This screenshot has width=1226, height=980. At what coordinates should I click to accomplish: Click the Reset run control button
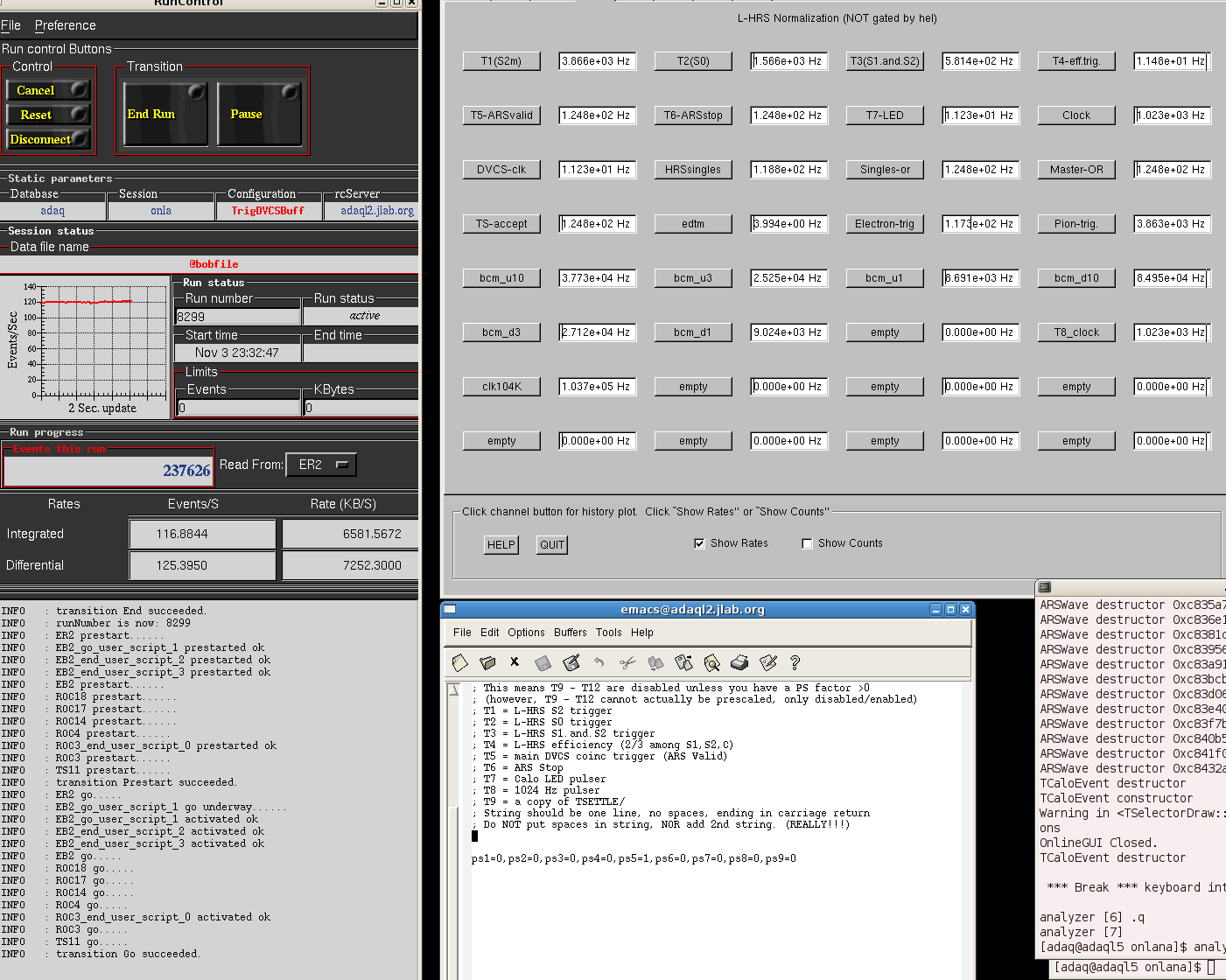pyautogui.click(x=49, y=115)
